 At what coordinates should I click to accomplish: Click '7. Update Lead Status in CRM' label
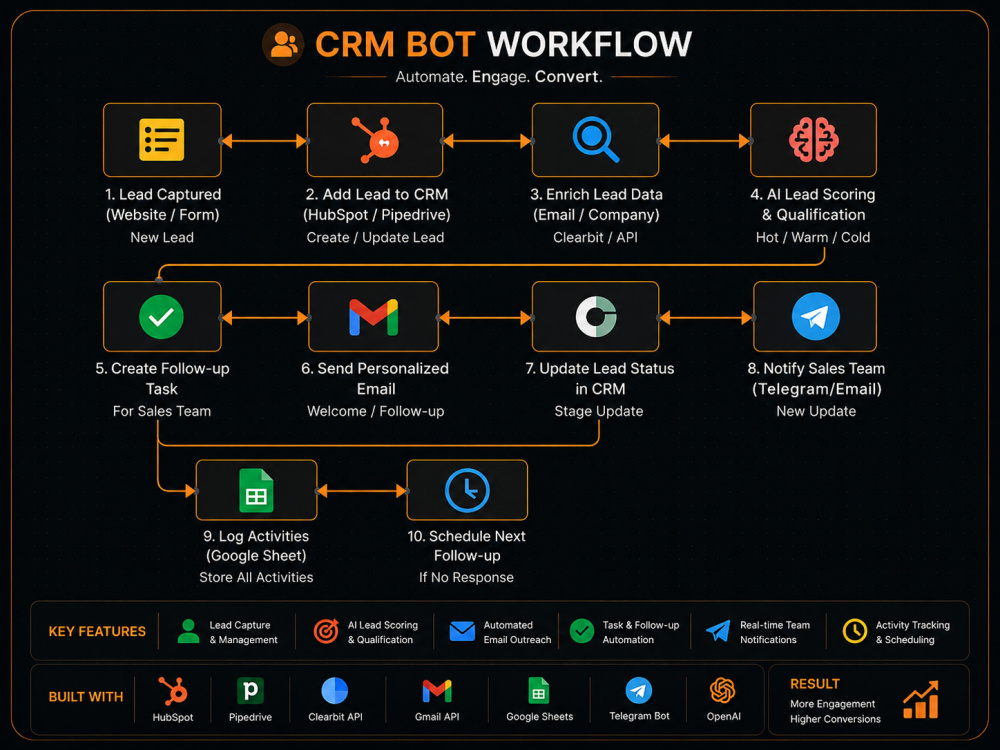click(x=599, y=379)
